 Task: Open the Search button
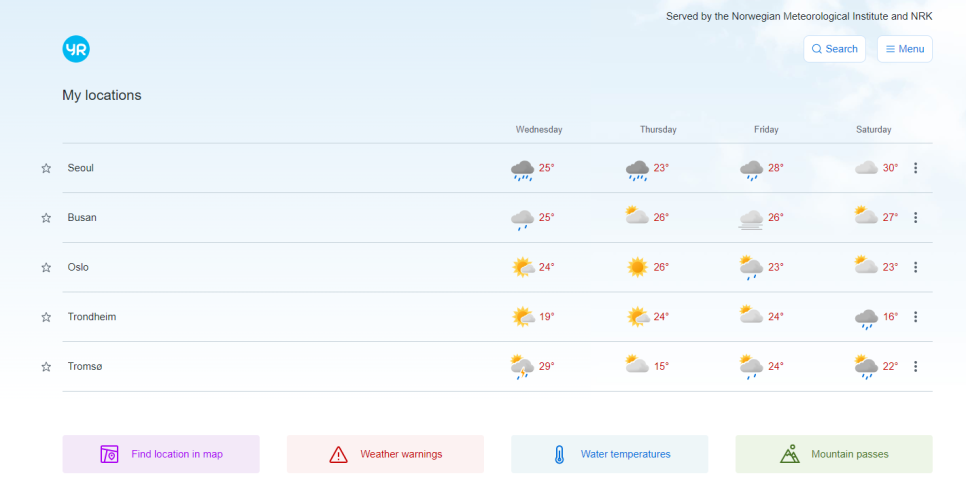pyautogui.click(x=834, y=49)
